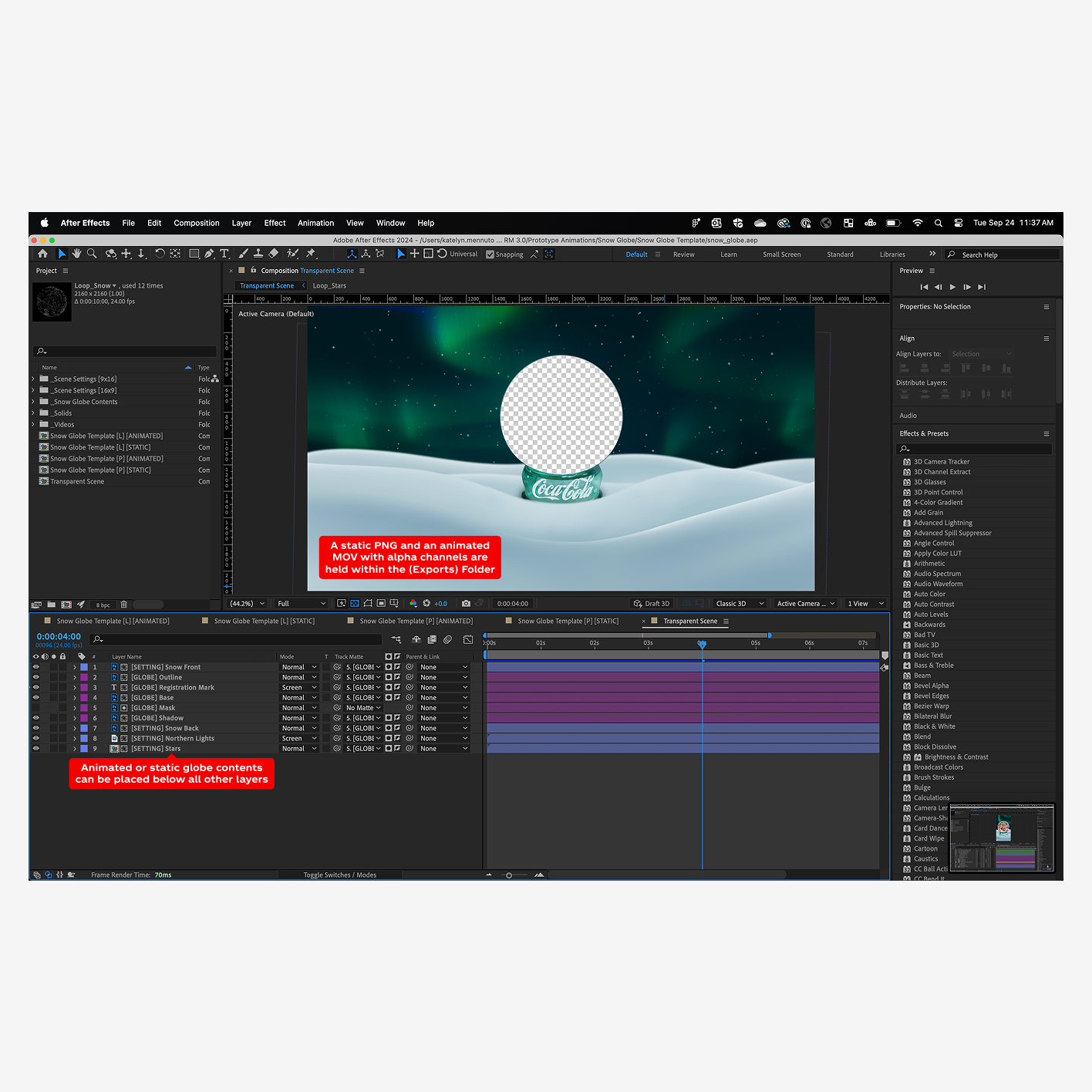Open the Project panel menu icon
The image size is (1092, 1092).
pos(66,271)
